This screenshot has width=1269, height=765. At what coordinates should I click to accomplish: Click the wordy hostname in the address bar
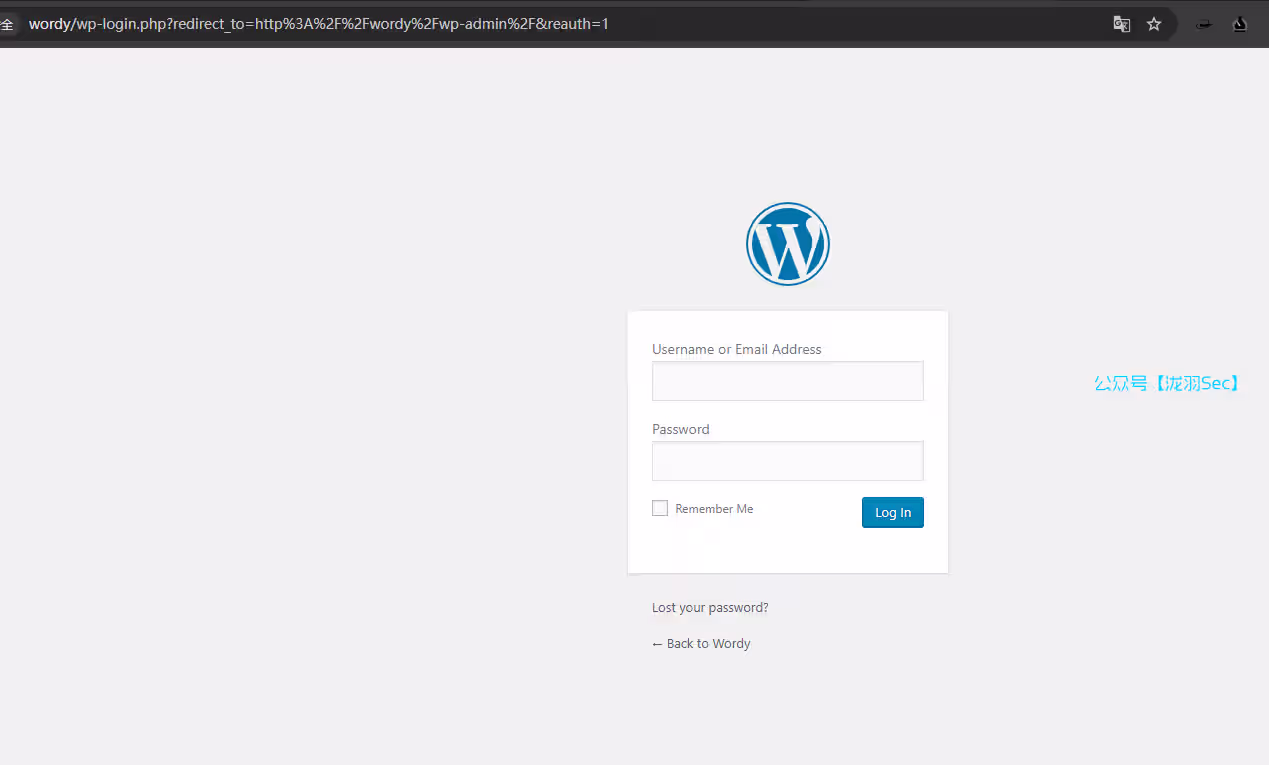coord(50,24)
